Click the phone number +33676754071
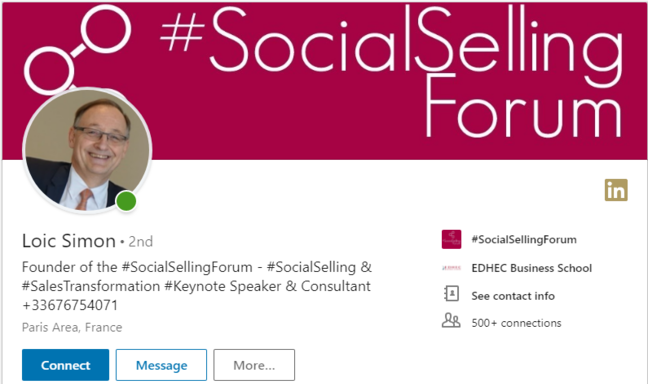 pos(70,305)
